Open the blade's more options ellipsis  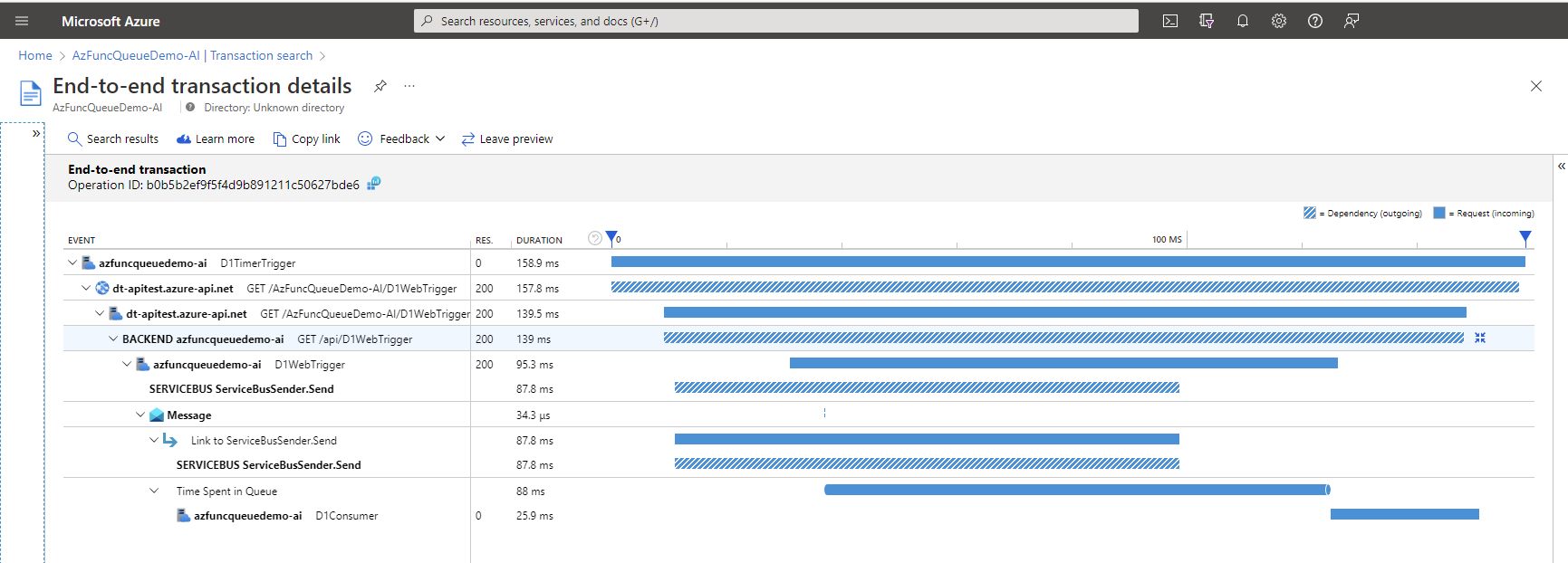pos(409,86)
